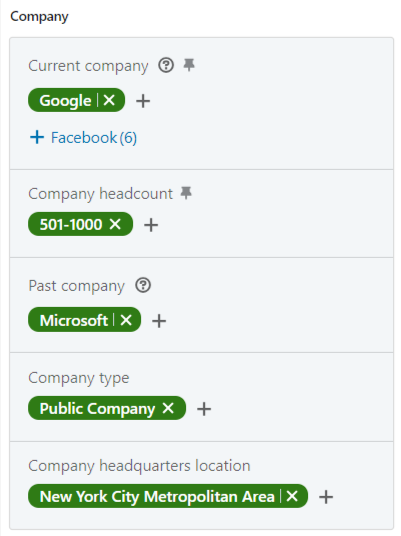The image size is (401, 536).
Task: Add another current company with plus icon
Action: [x=143, y=101]
